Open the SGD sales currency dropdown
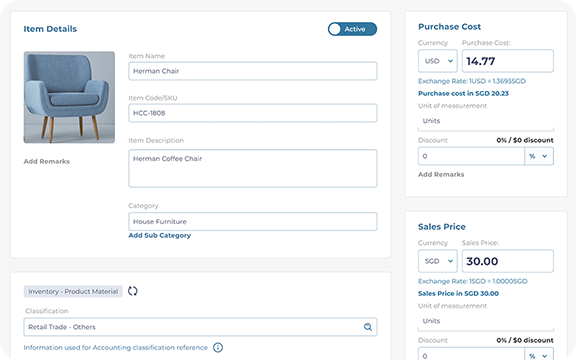Screen dimensions: 576x360 (438, 261)
